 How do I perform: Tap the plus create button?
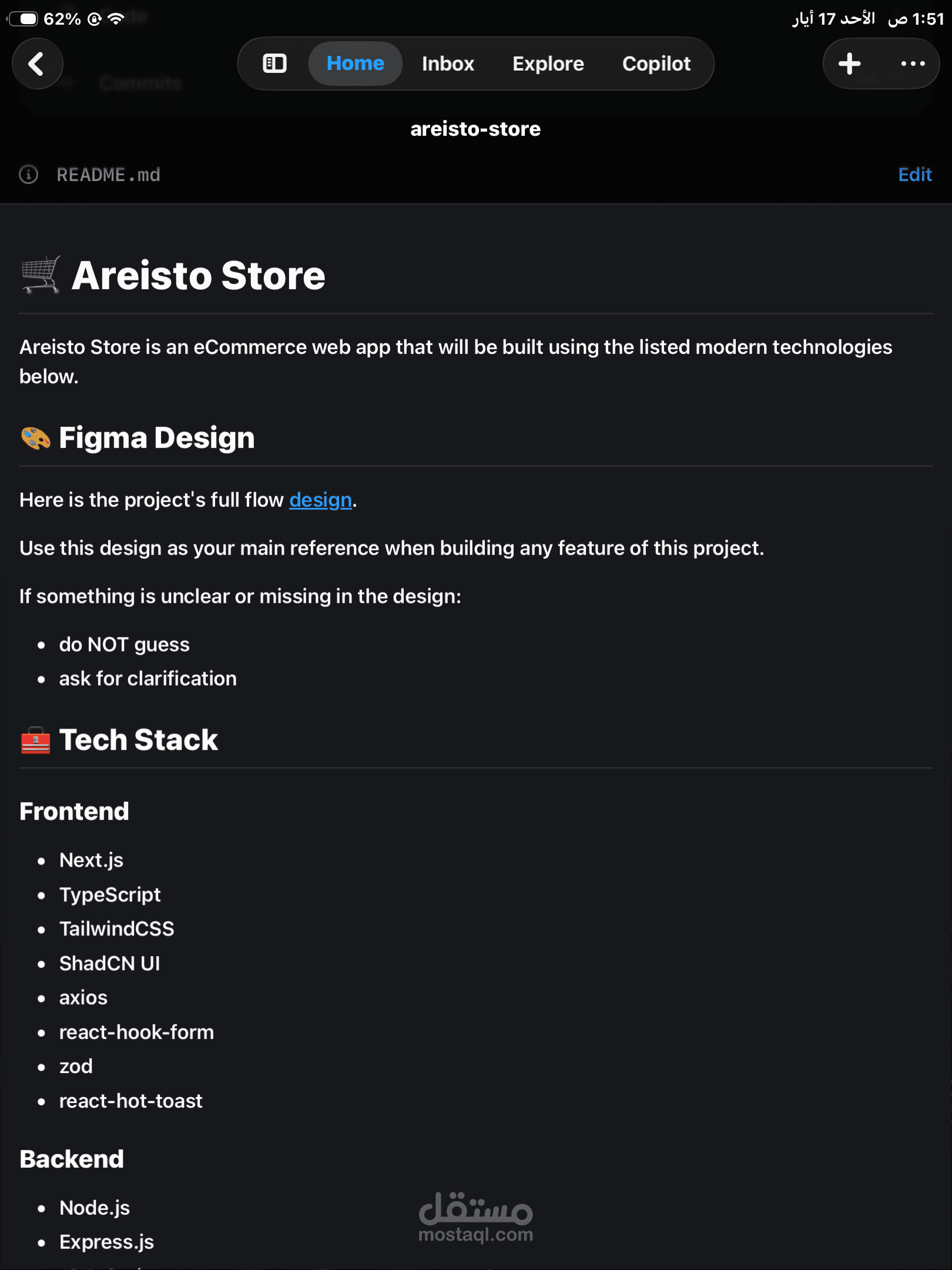point(849,63)
